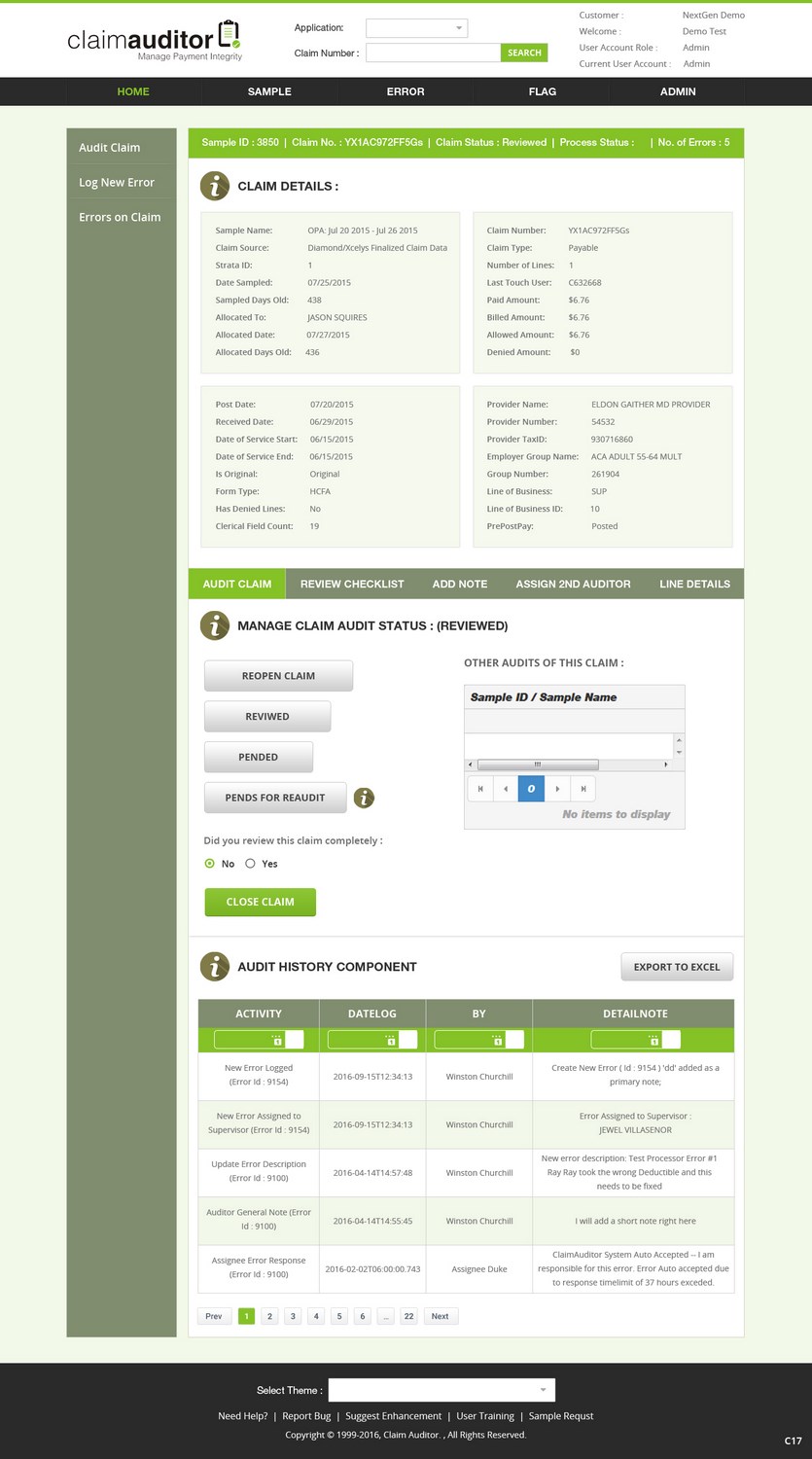812x1459 pixels.
Task: Click the Datelog filter input
Action: [x=372, y=1040]
